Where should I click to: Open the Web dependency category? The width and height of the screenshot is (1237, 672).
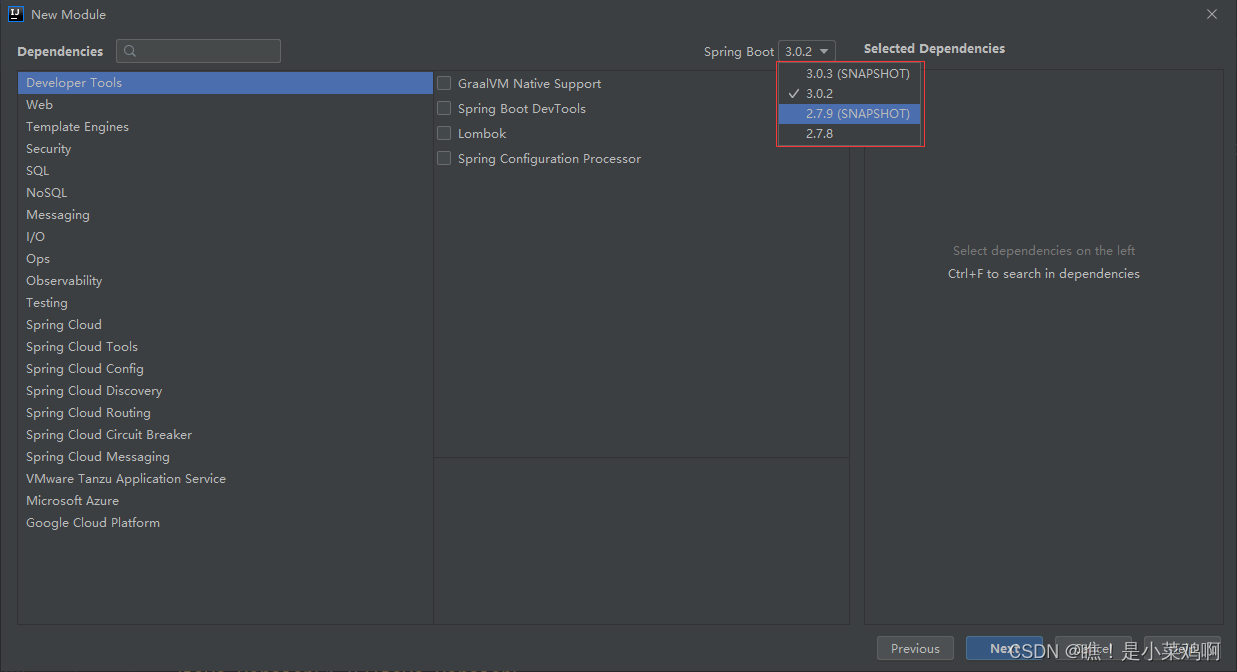(x=225, y=105)
